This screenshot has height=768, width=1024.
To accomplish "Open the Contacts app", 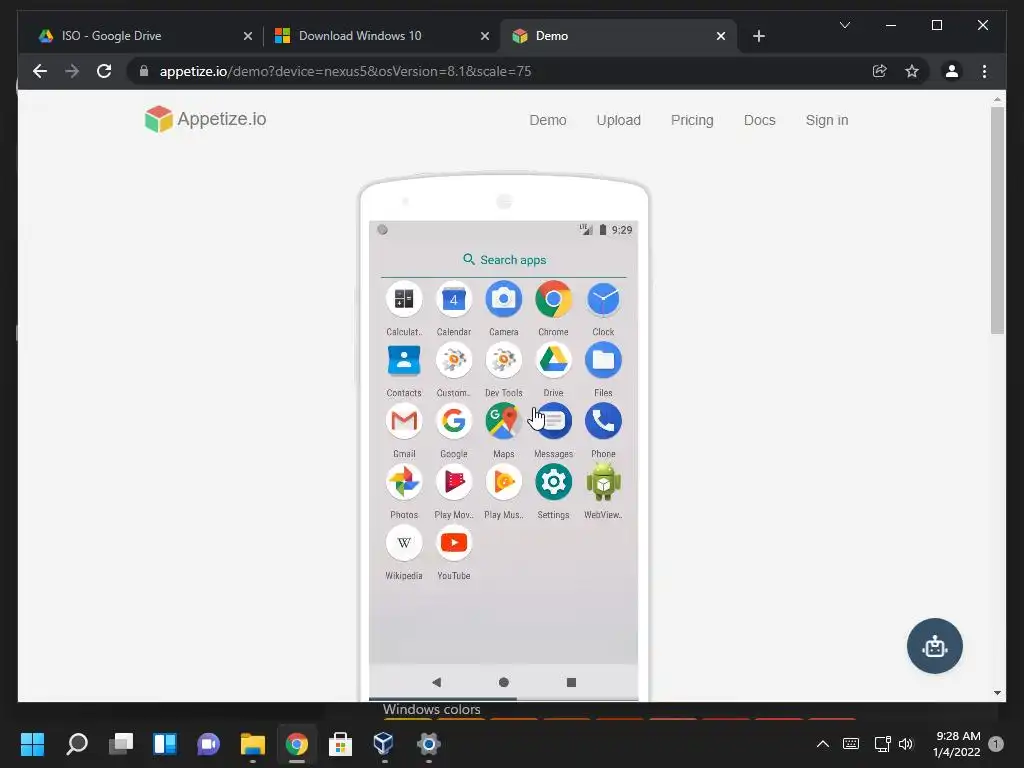I will pyautogui.click(x=404, y=360).
